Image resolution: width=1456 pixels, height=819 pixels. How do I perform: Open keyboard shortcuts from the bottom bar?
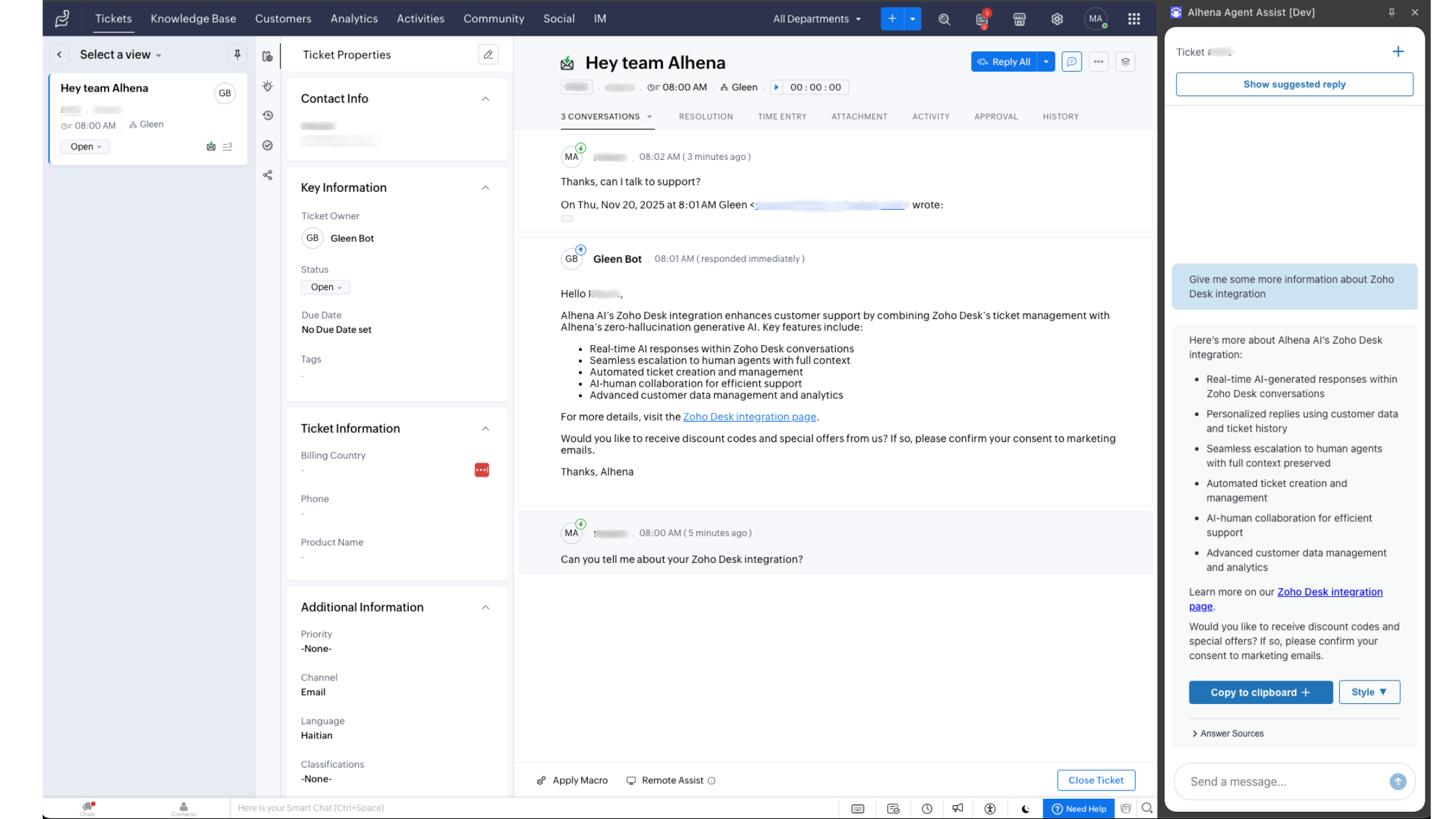point(857,808)
